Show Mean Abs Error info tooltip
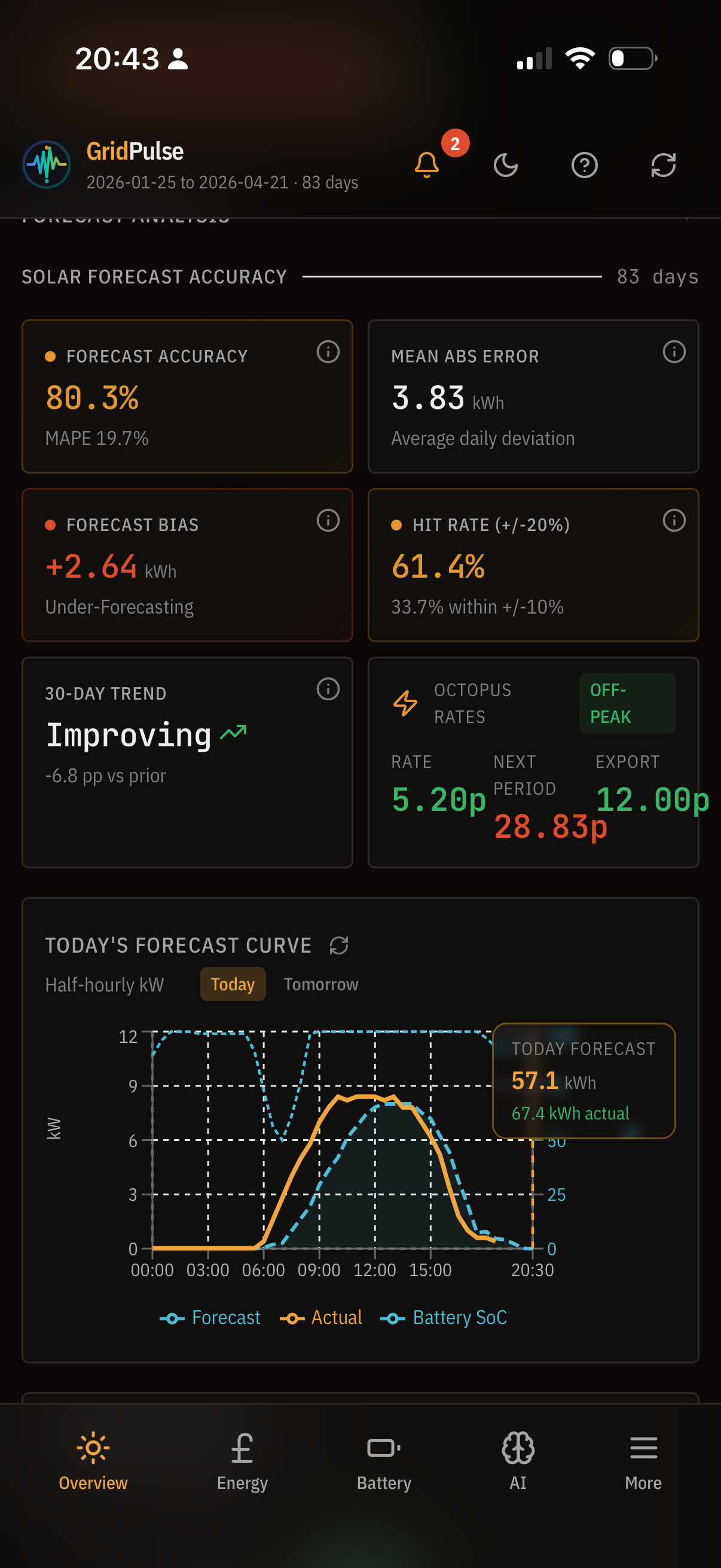This screenshot has height=1568, width=721. [x=674, y=352]
